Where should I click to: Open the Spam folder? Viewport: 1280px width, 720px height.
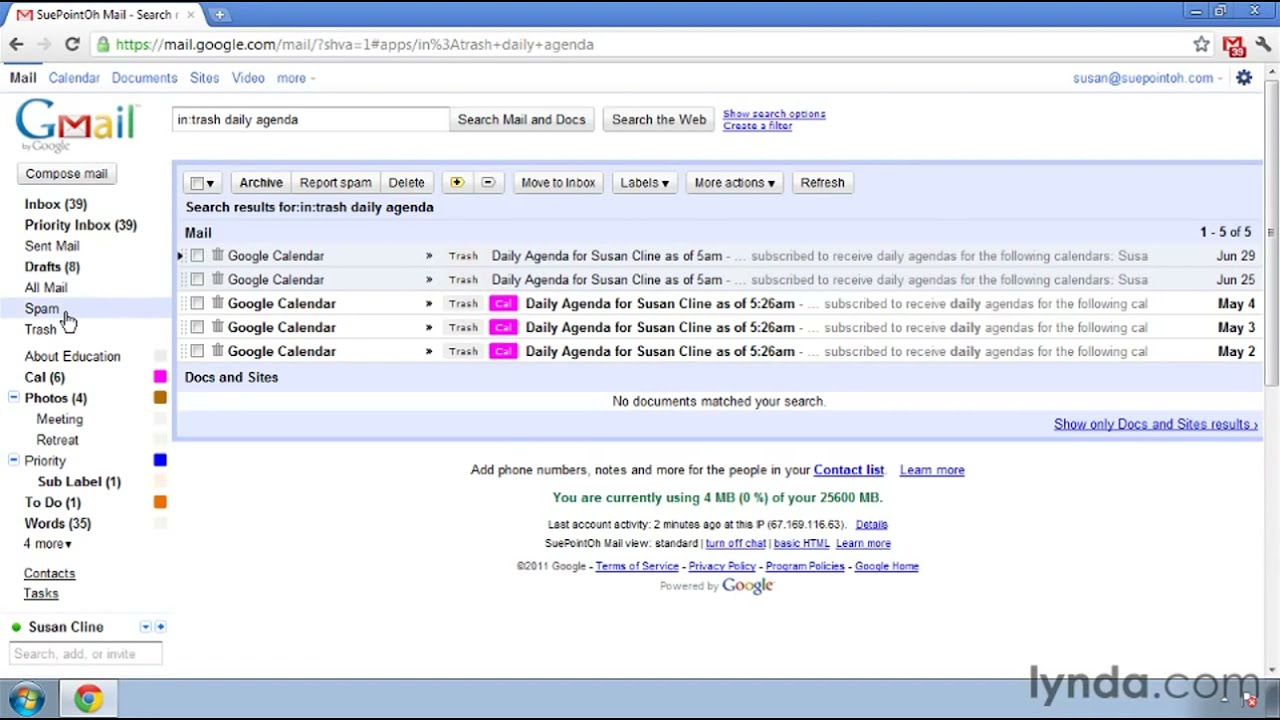(42, 308)
